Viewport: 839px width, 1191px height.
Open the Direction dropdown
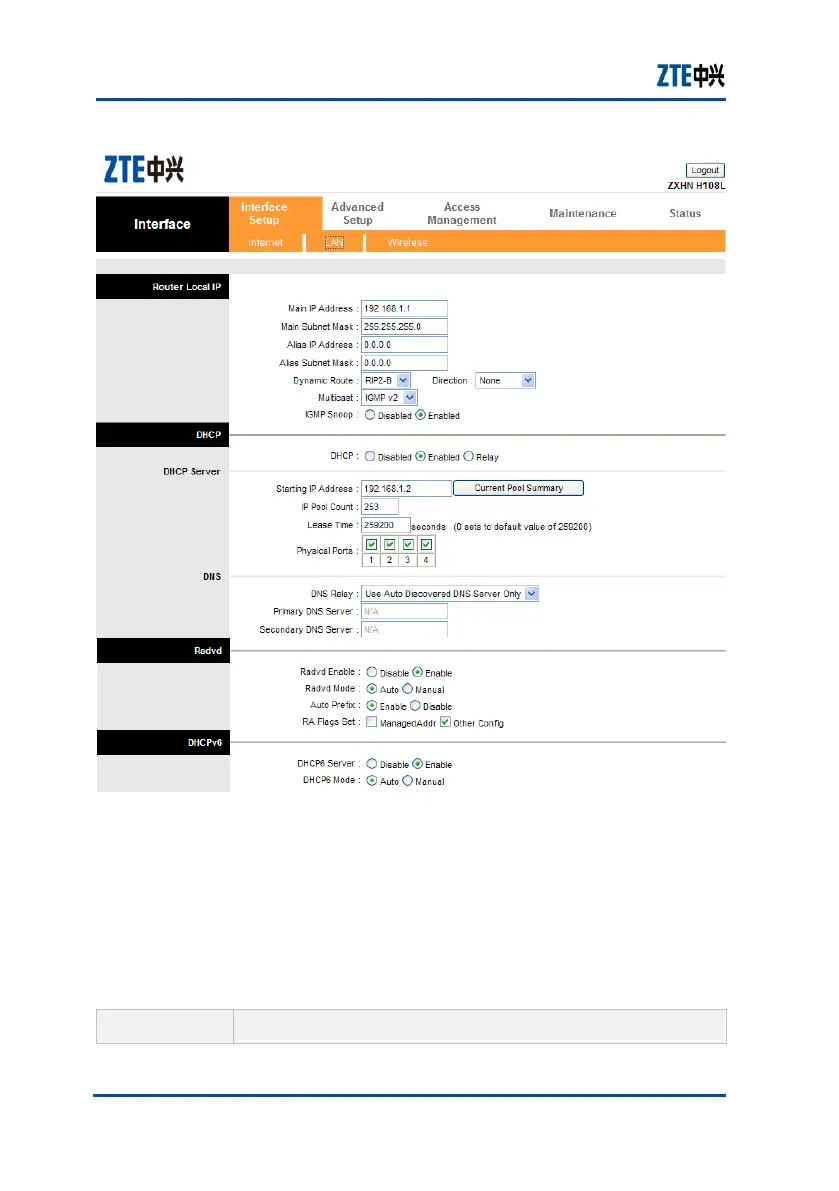(505, 381)
